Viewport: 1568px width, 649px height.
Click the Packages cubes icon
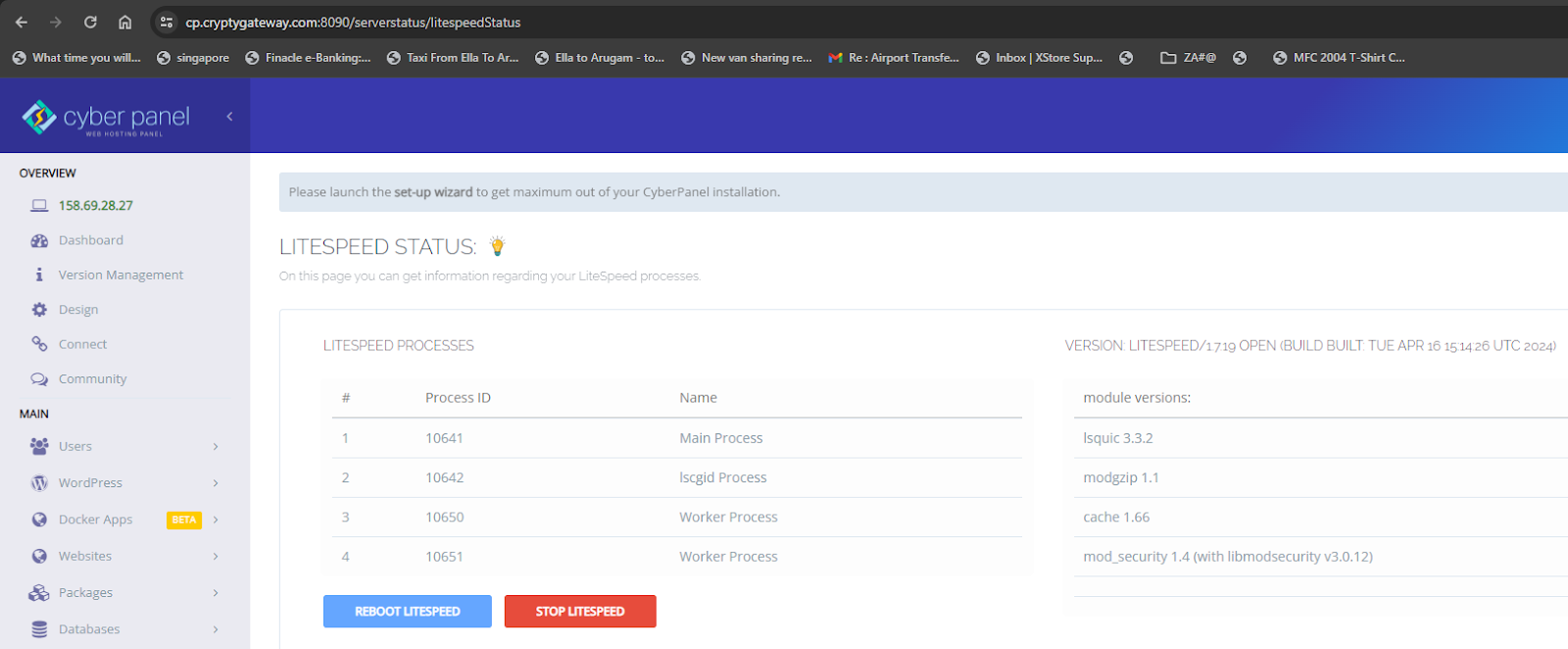[x=39, y=593]
